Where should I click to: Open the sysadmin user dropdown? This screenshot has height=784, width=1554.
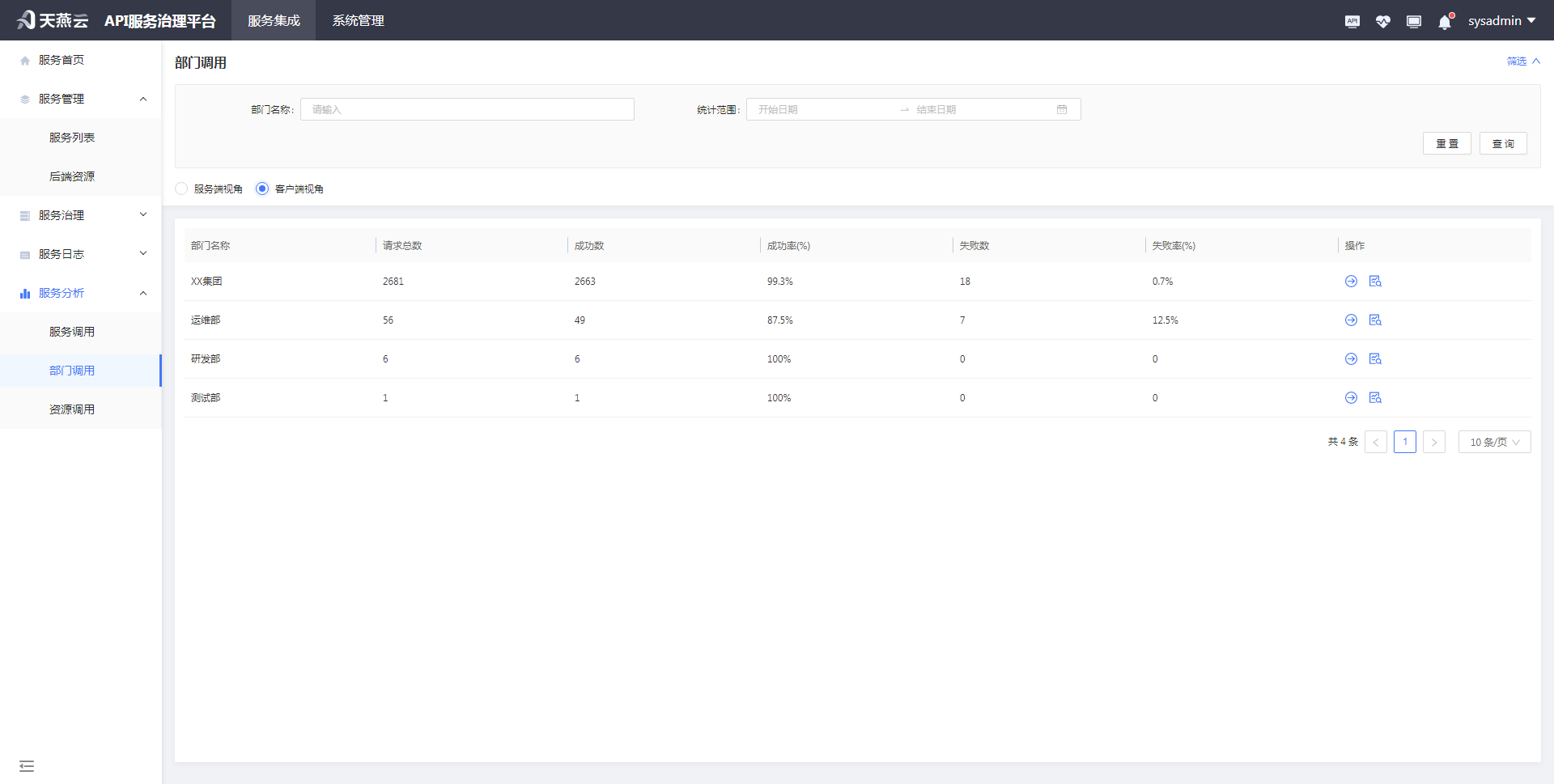coord(1501,21)
